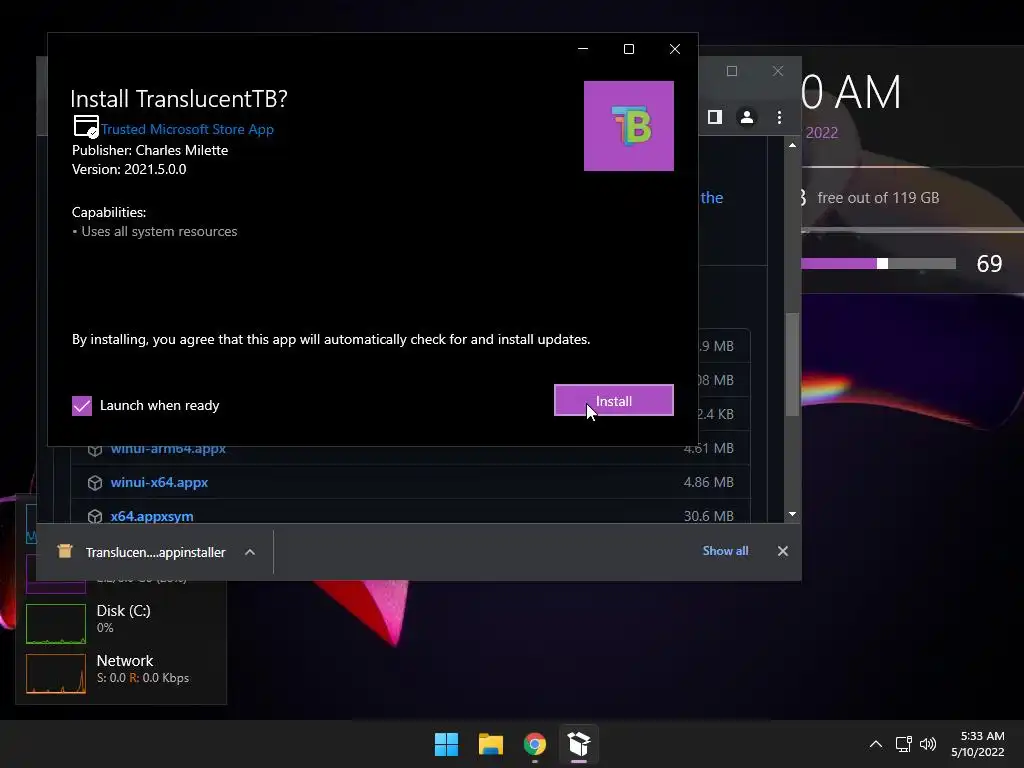This screenshot has width=1024, height=768.
Task: Click the Publisher: Charles Milette text
Action: coord(150,150)
